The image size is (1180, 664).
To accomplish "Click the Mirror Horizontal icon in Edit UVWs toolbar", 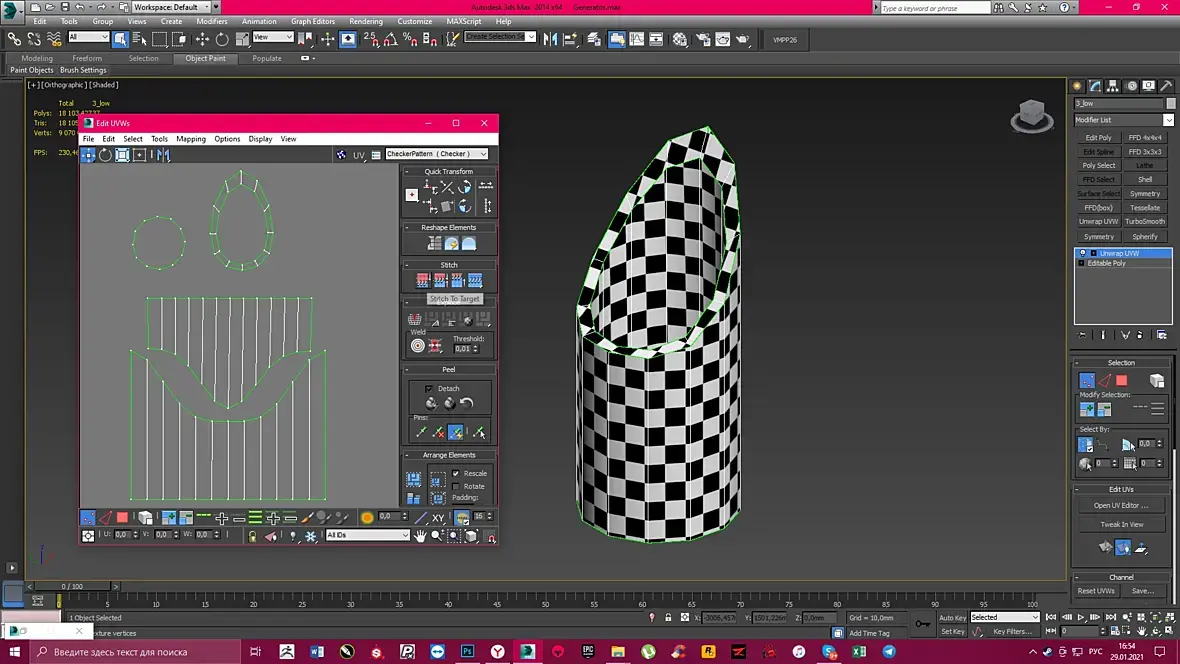I will (x=163, y=155).
